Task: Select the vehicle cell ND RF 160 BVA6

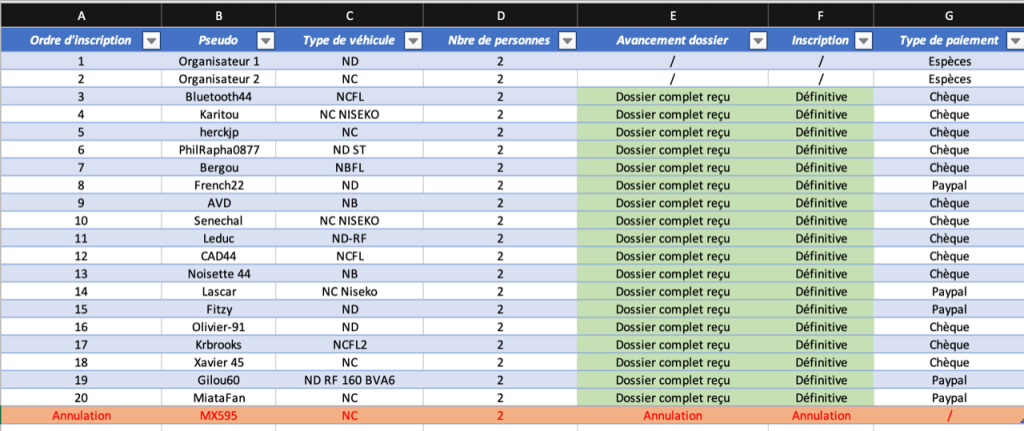Action: coord(349,380)
